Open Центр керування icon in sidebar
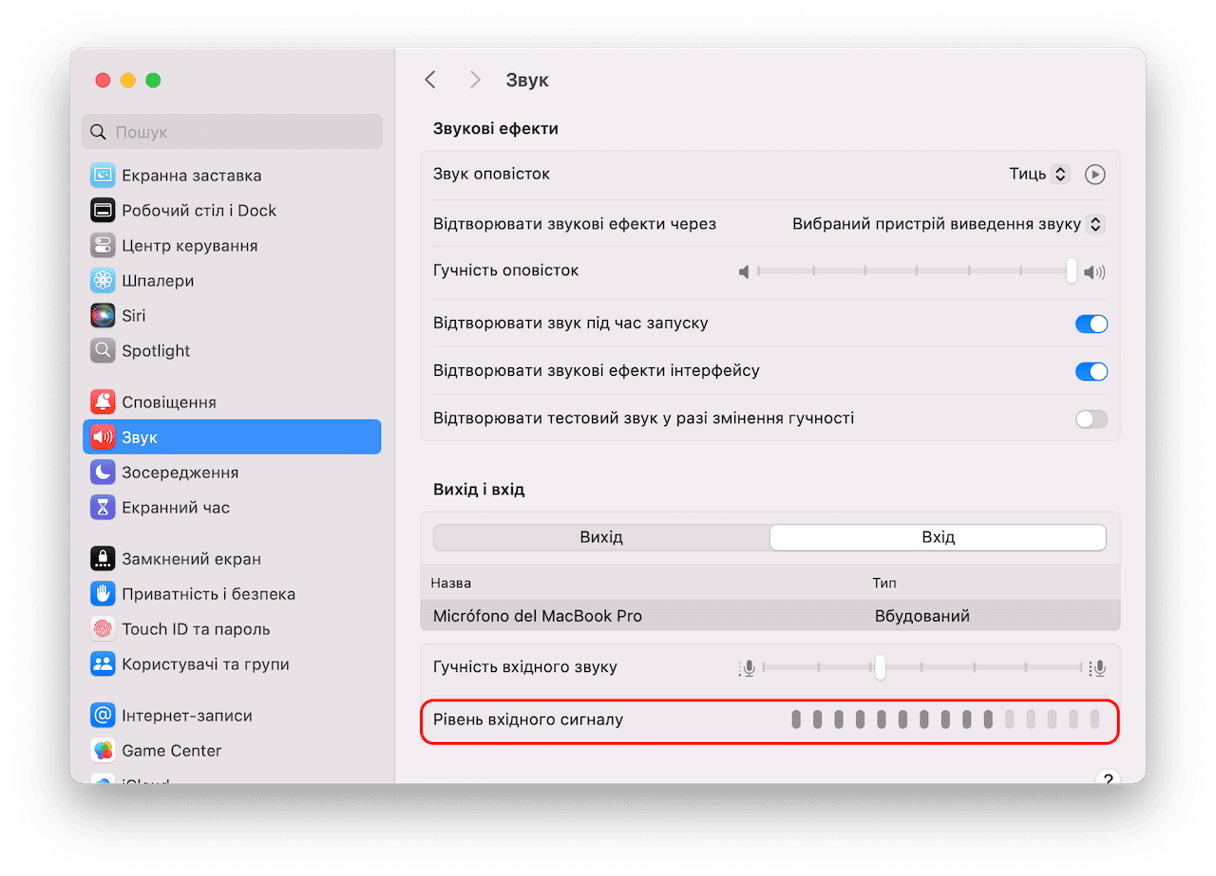1216x876 pixels. pyautogui.click(x=103, y=246)
